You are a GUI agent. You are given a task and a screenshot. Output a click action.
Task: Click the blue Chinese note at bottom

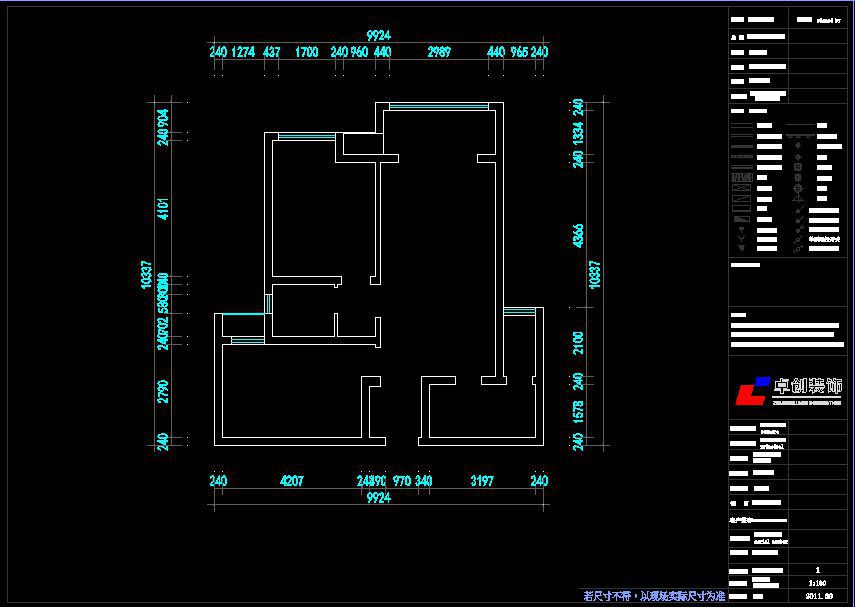[x=654, y=596]
